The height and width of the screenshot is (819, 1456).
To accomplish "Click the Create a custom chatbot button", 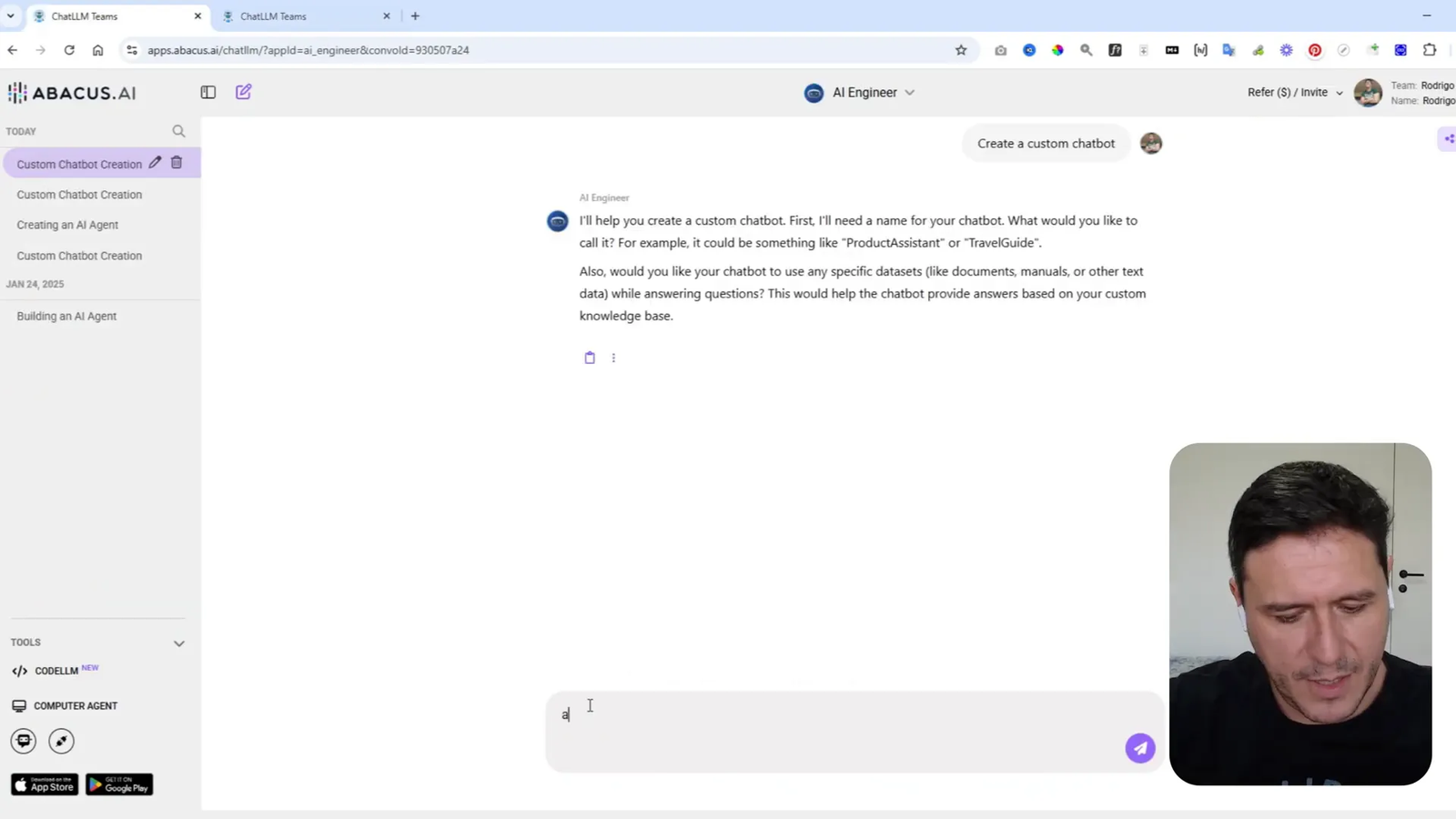I will tap(1046, 143).
